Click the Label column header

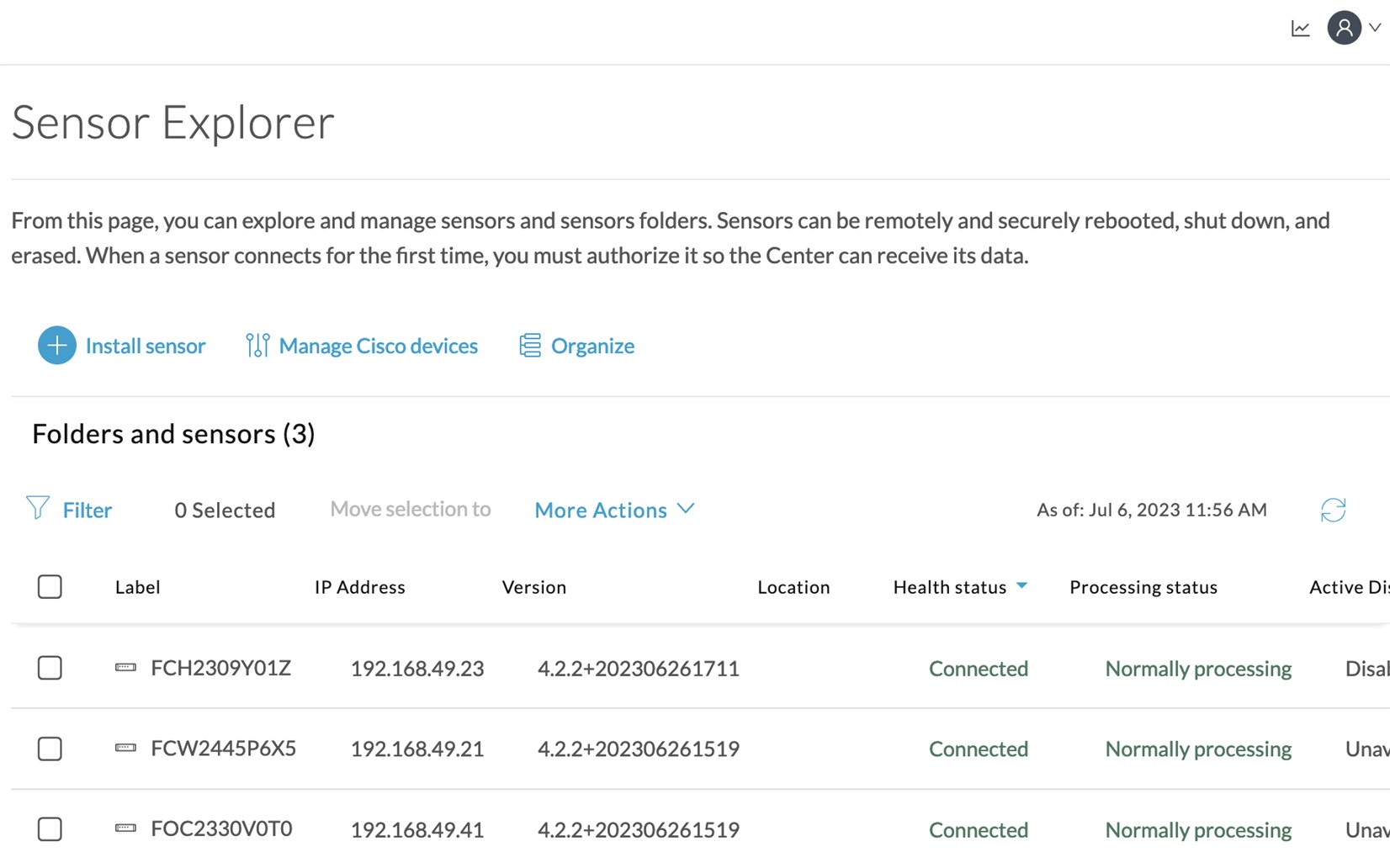(x=138, y=586)
